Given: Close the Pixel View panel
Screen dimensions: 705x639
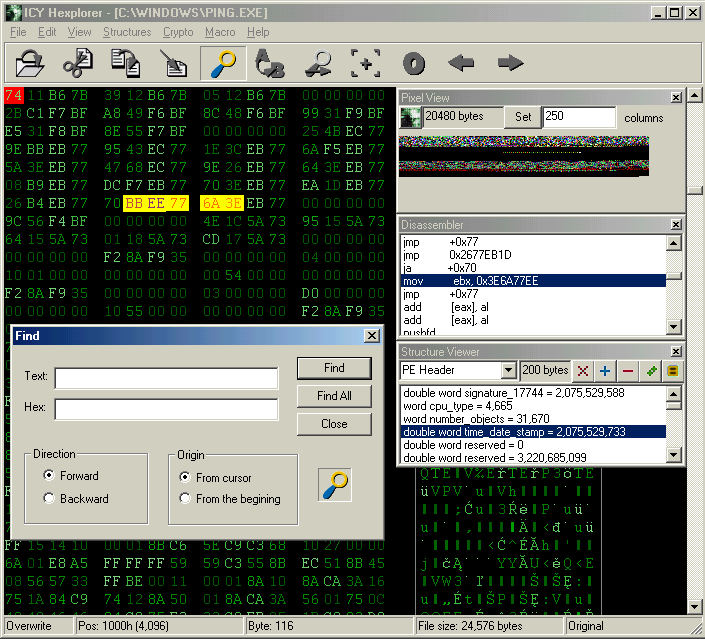Looking at the screenshot, I should (676, 97).
